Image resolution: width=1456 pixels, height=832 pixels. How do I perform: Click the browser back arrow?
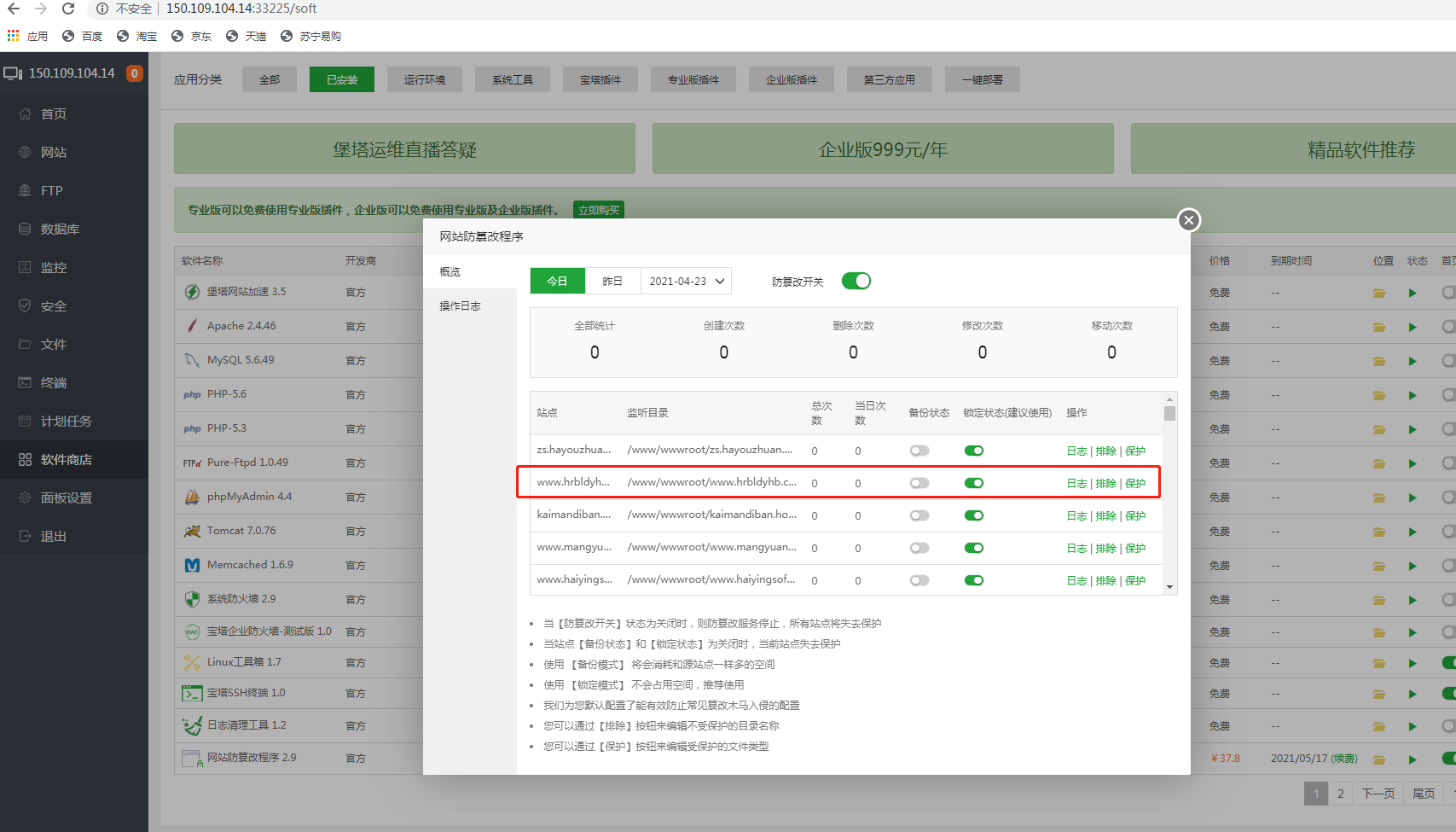click(x=14, y=9)
